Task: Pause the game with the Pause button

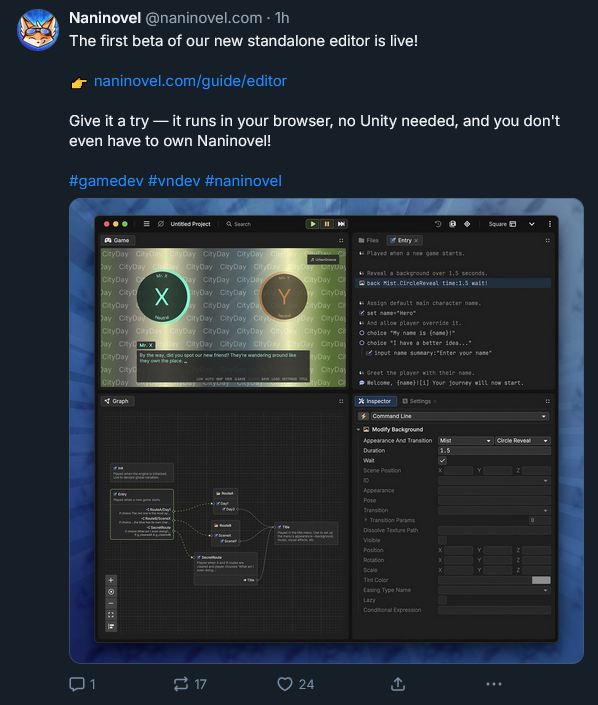Action: pyautogui.click(x=327, y=224)
